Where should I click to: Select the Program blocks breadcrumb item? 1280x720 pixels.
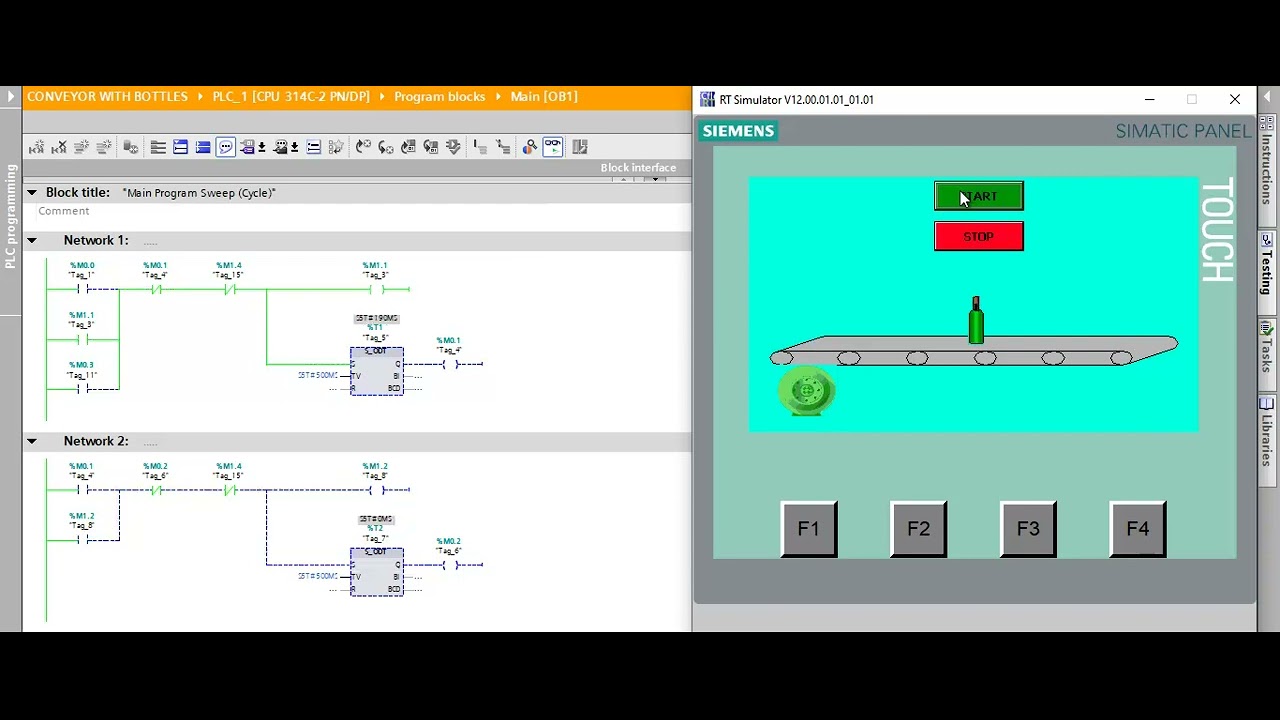click(x=439, y=97)
